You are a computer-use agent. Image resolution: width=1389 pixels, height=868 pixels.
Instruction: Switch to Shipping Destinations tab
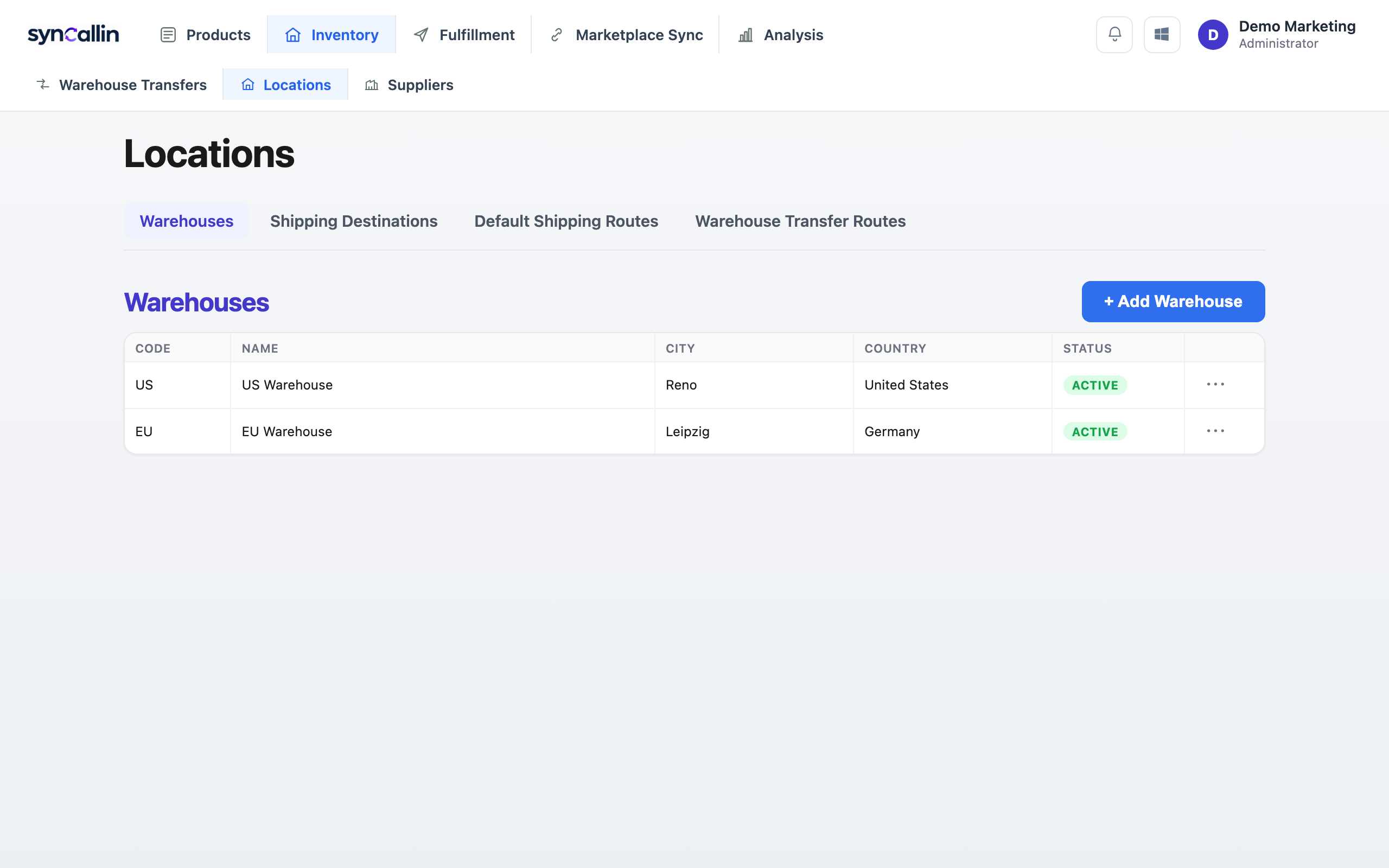[x=354, y=221]
